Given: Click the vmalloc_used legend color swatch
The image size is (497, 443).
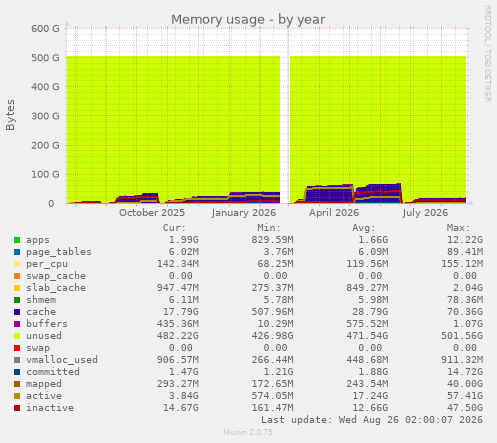Looking at the screenshot, I should (x=17, y=360).
